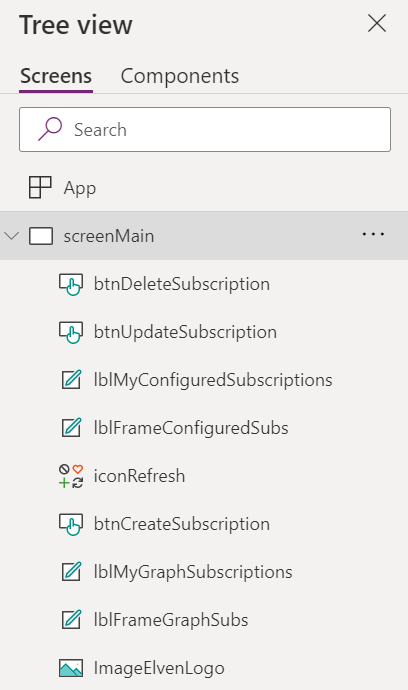Click the label icon beside lblFrameConfiguredSubs

click(71, 428)
